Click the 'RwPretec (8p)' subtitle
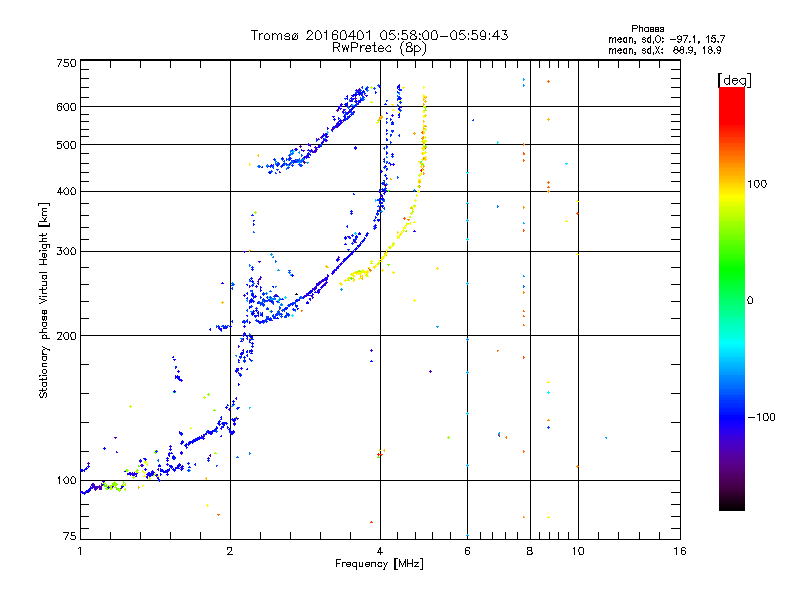The height and width of the screenshot is (600, 800). coord(379,48)
